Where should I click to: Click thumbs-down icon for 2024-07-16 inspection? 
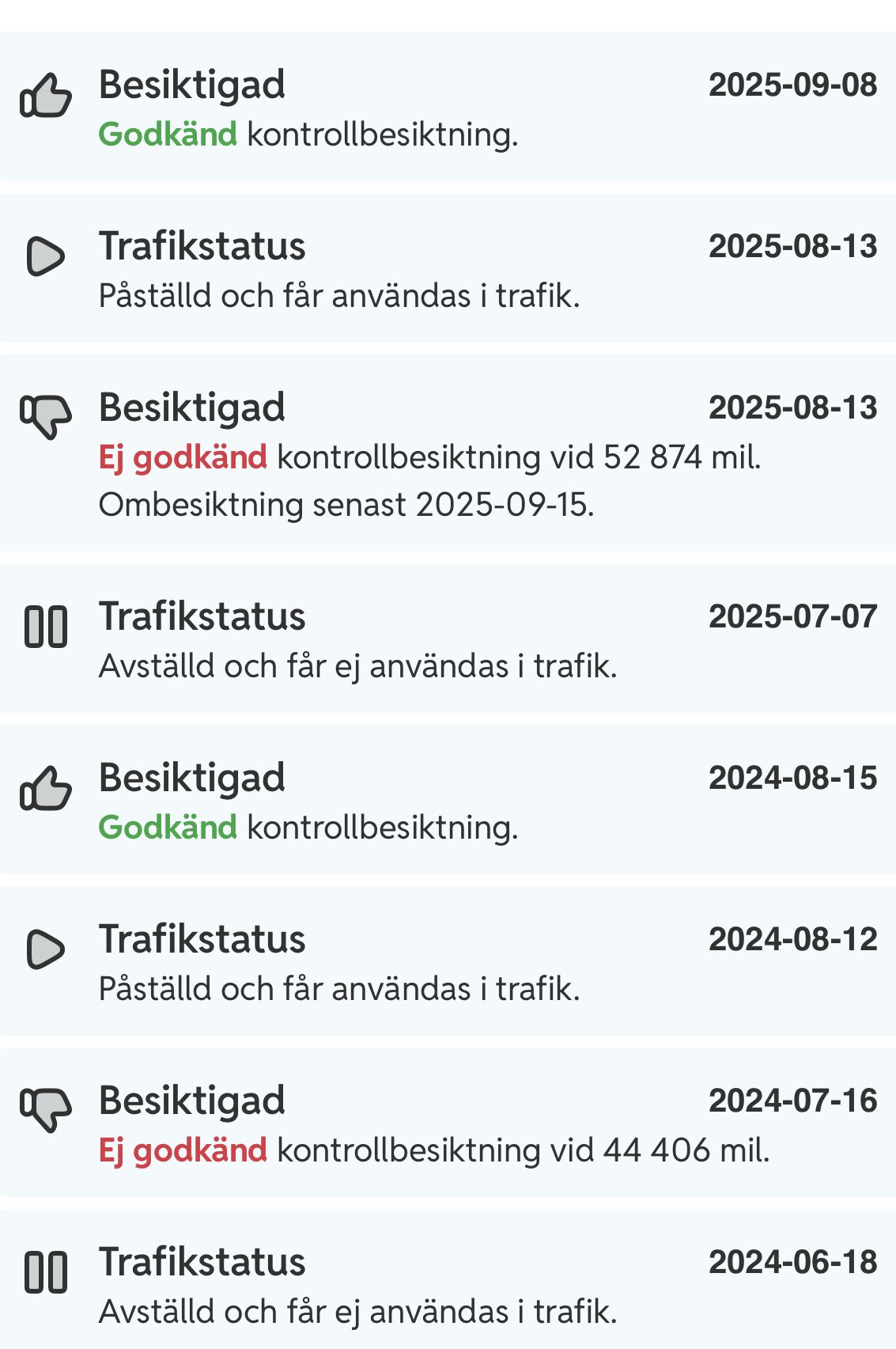[45, 1108]
